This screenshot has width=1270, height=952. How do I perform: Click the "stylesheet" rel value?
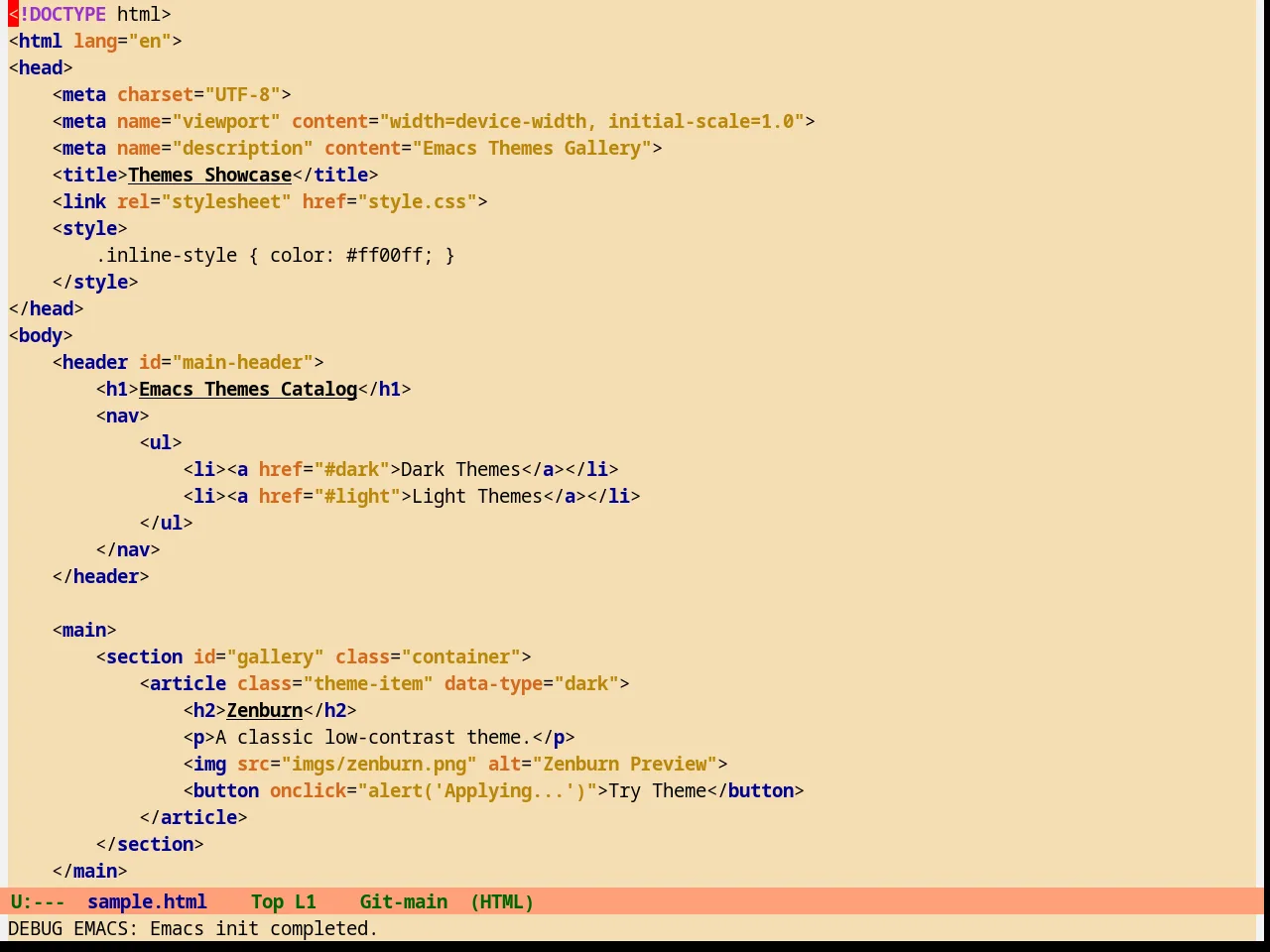(226, 201)
